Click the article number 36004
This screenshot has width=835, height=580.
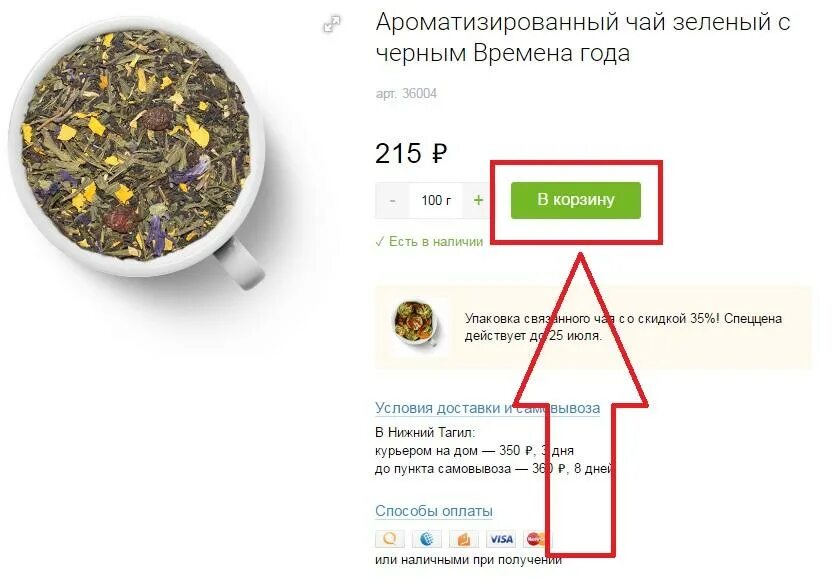click(x=406, y=94)
